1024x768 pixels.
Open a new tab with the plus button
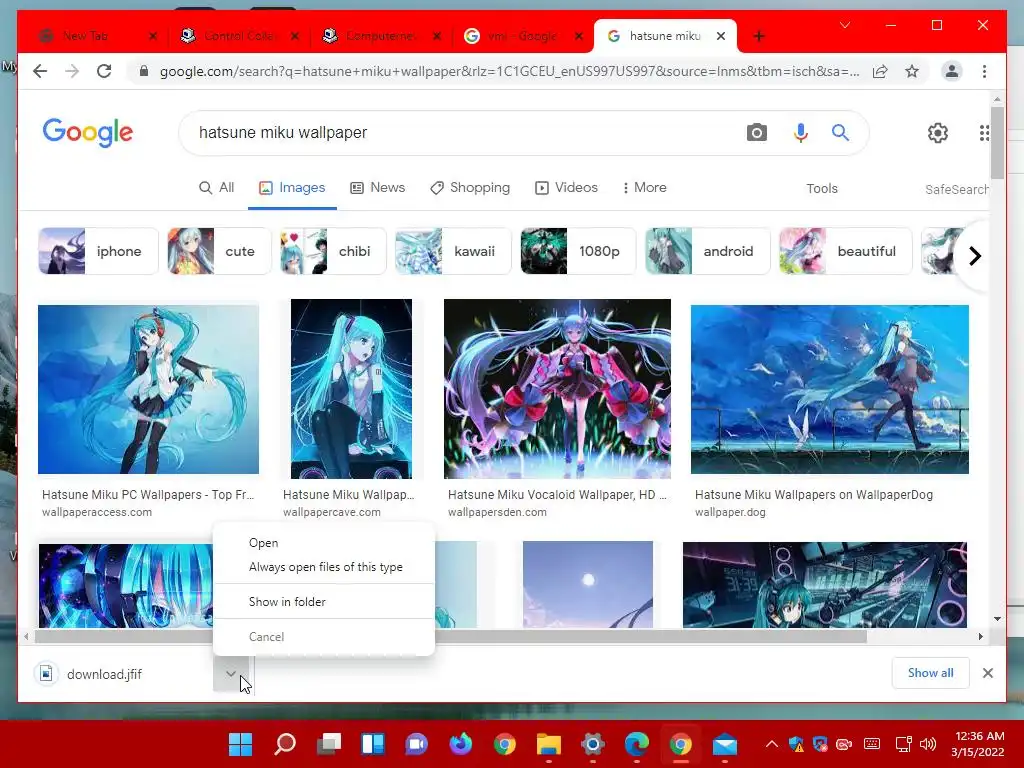tap(758, 36)
